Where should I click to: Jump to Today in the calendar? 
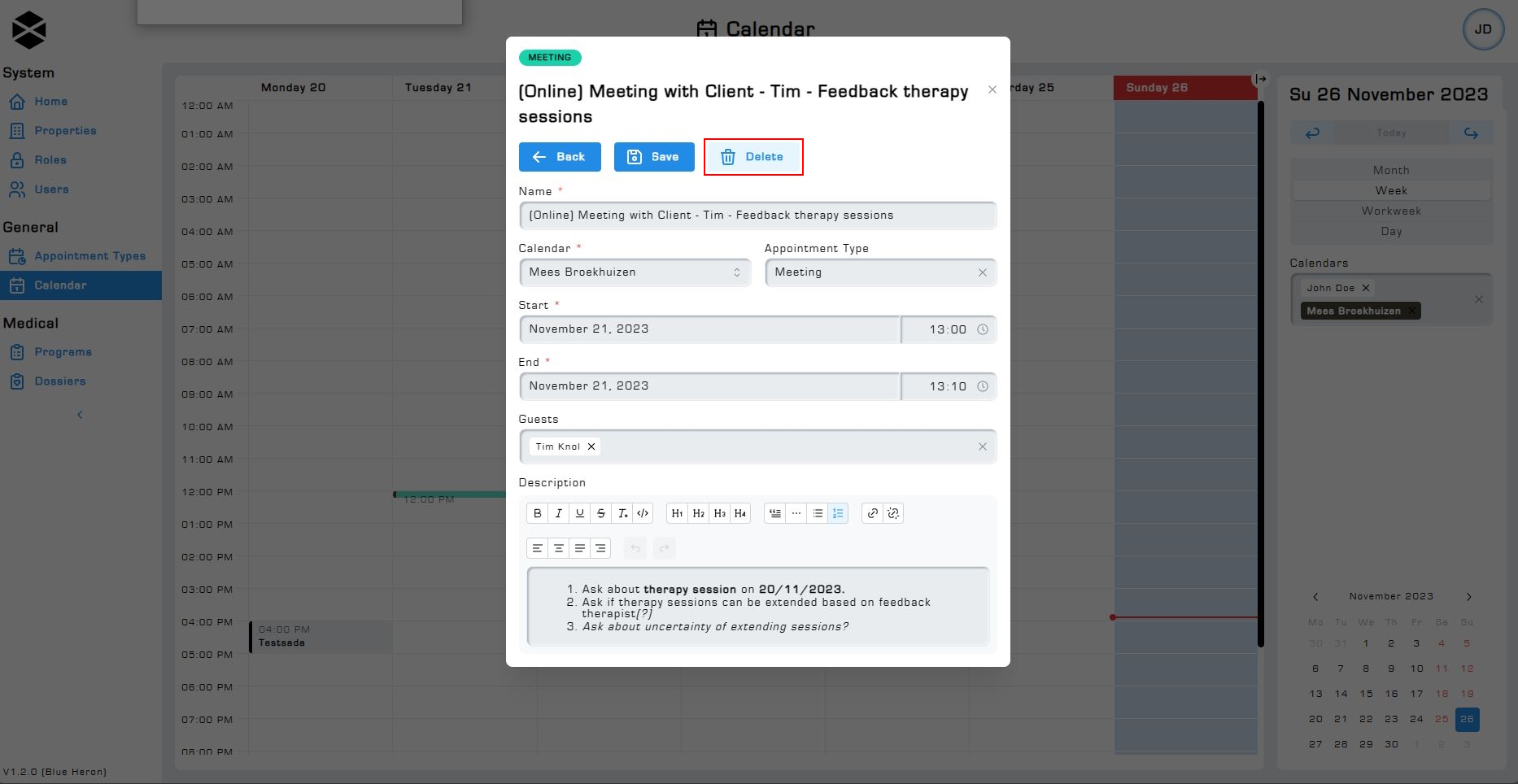tap(1391, 133)
